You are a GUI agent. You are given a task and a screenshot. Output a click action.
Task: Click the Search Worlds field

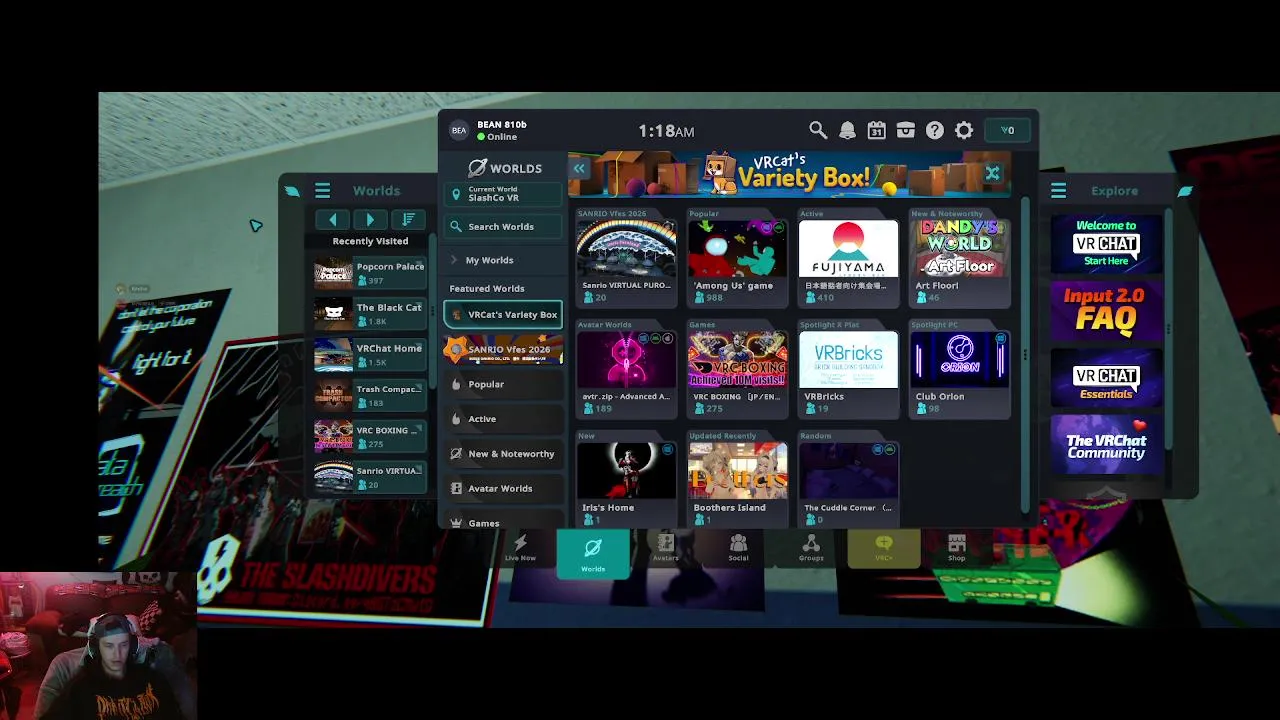[x=503, y=227]
